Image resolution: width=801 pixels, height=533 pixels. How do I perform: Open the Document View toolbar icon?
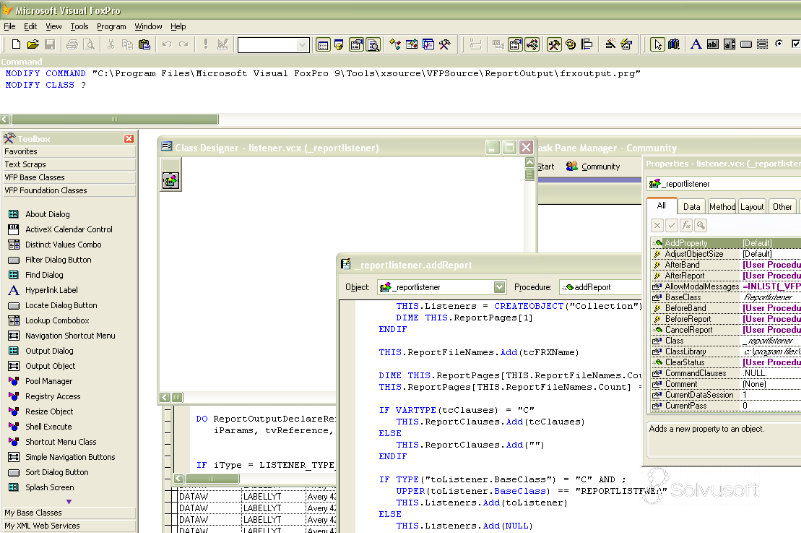pyautogui.click(x=373, y=44)
